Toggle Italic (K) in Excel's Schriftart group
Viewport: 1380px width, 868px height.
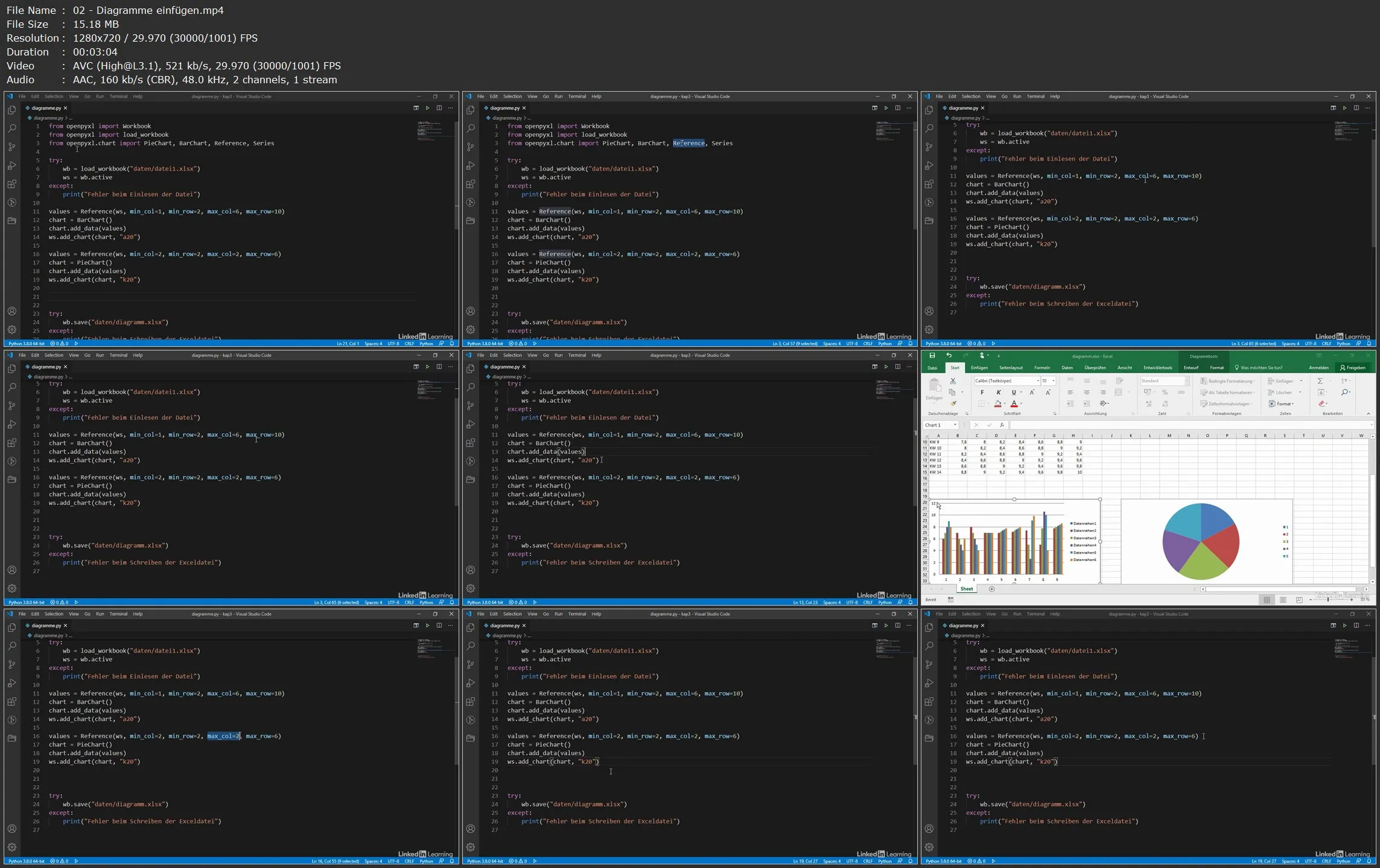(998, 393)
